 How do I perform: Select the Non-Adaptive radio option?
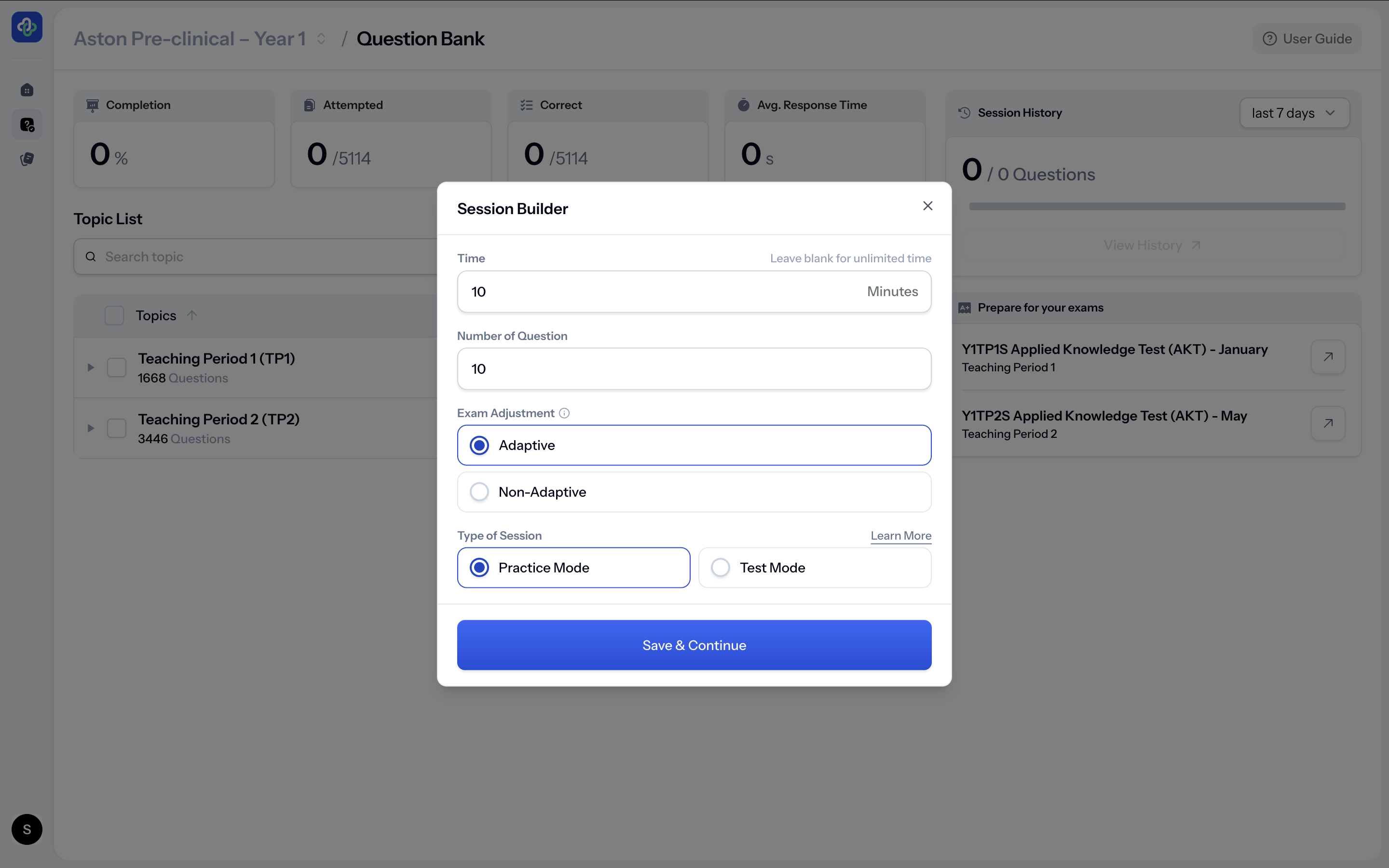coord(479,492)
